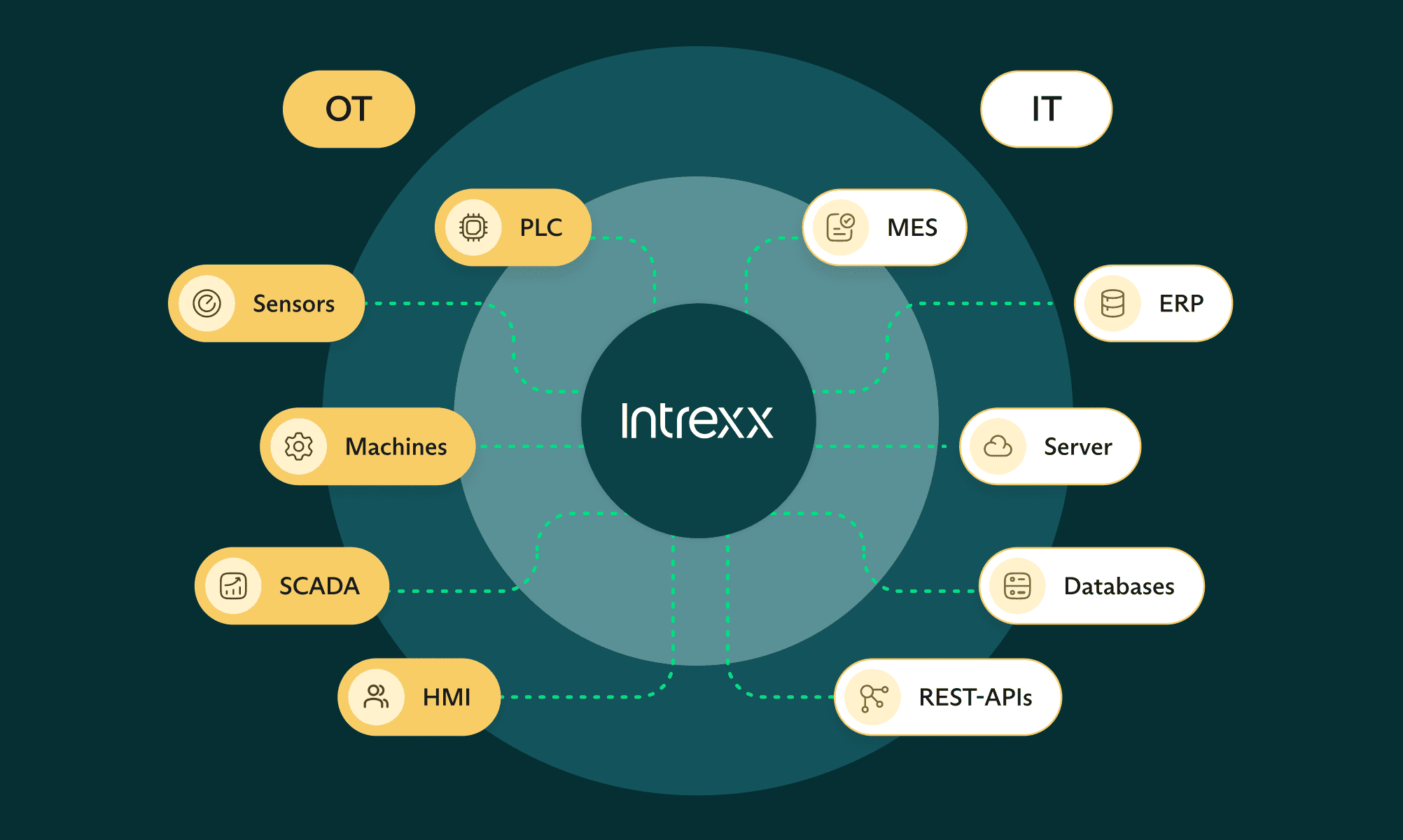Click the MES label text
Viewport: 1403px width, 840px height.
912,227
